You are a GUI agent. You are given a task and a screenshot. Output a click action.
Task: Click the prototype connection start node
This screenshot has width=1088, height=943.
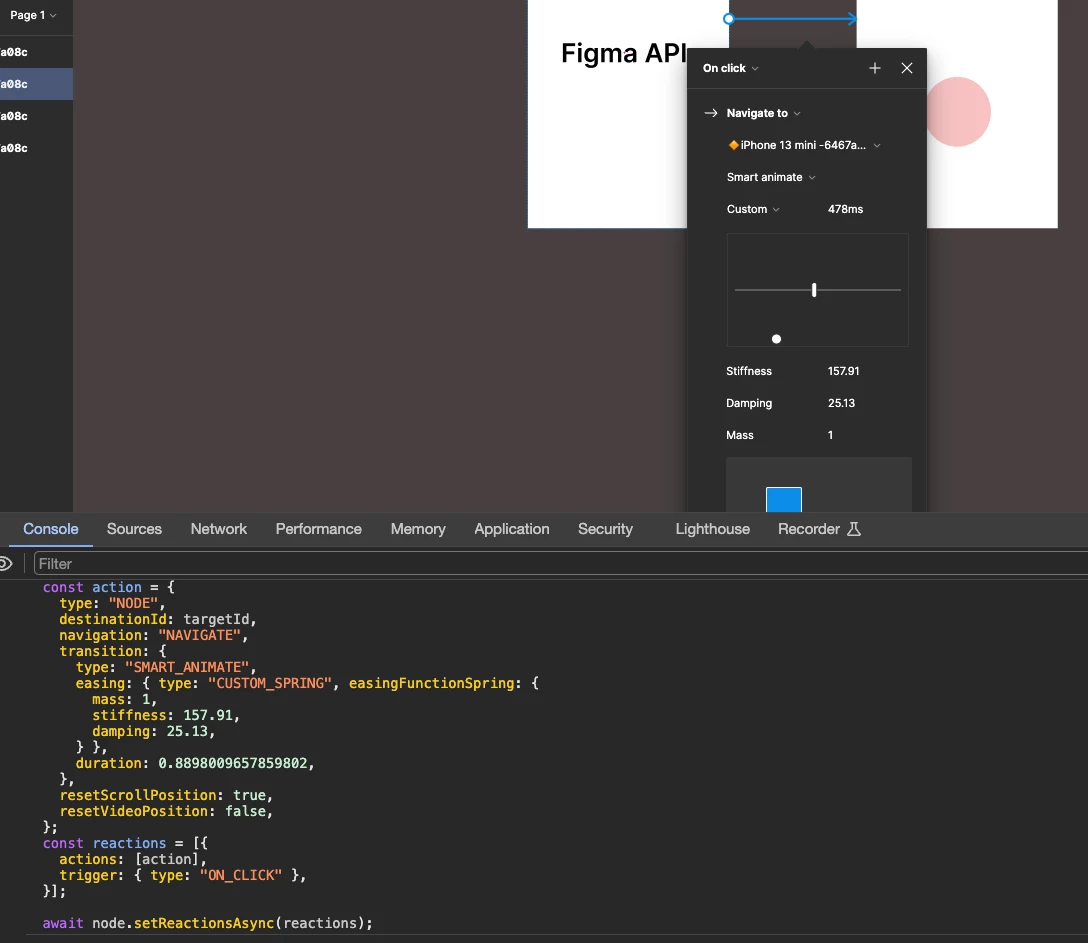(728, 19)
